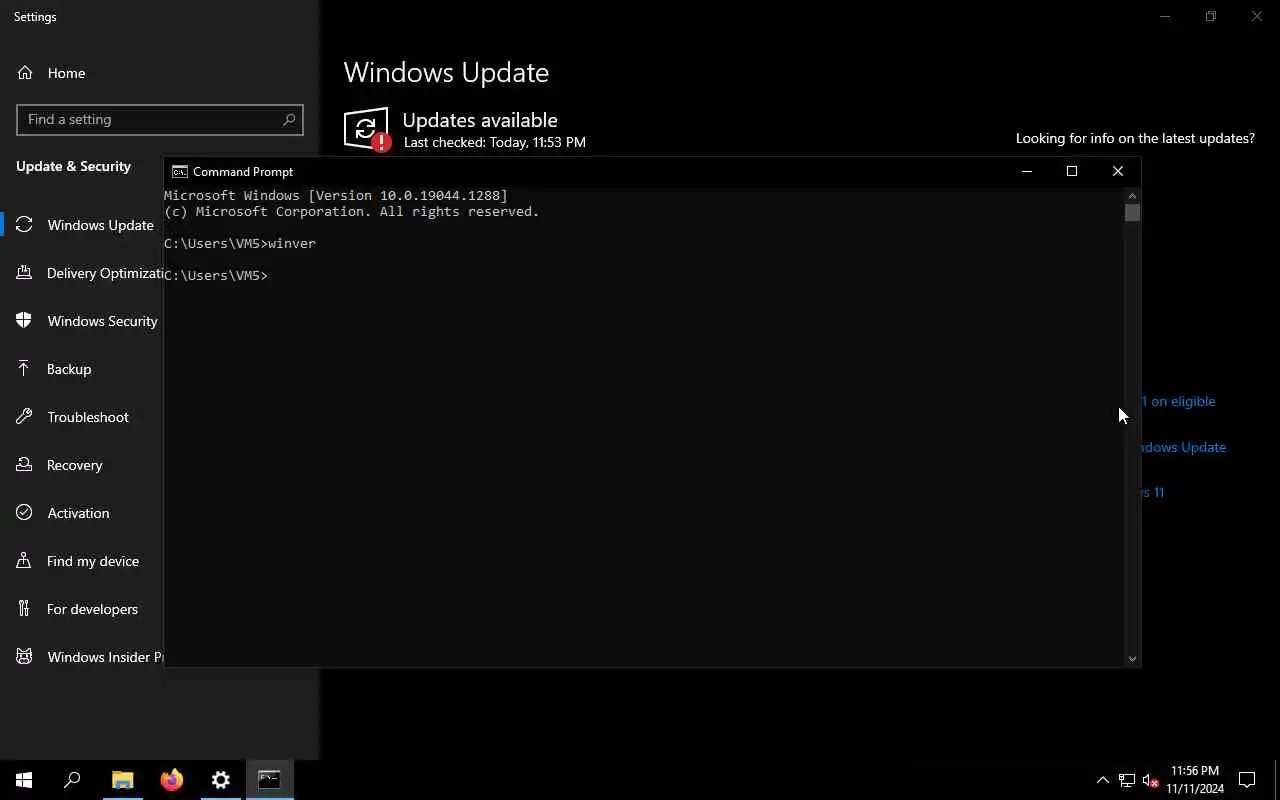Launch Firefox from the taskbar
This screenshot has width=1280, height=800.
point(171,780)
